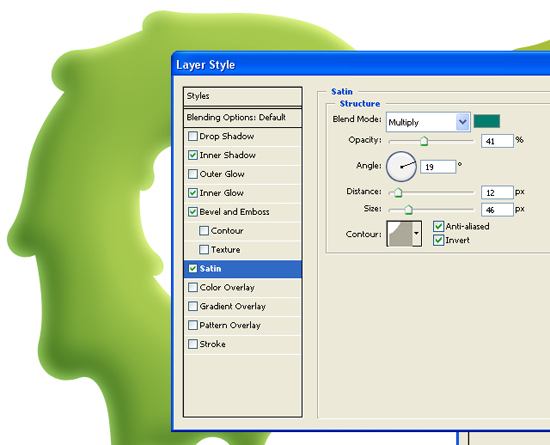Disable the Inner Shadow checkbox
This screenshot has width=550, height=445.
tap(193, 155)
